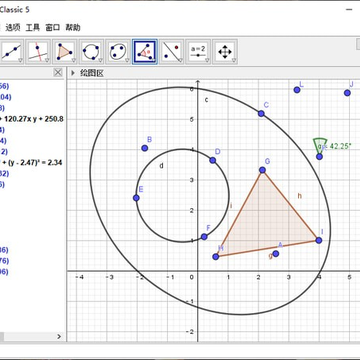360x360 pixels.
Task: Select point F on circle d
Action: click(204, 237)
